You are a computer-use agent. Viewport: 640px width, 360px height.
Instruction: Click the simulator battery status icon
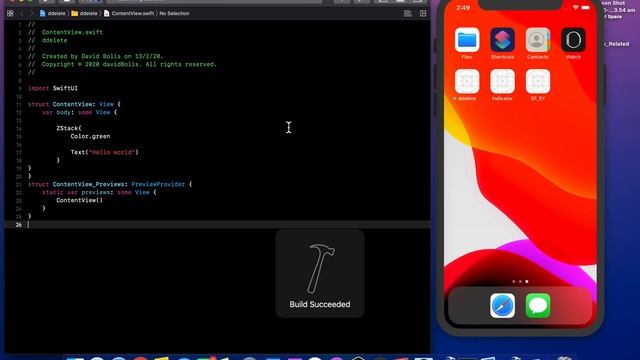tap(585, 8)
